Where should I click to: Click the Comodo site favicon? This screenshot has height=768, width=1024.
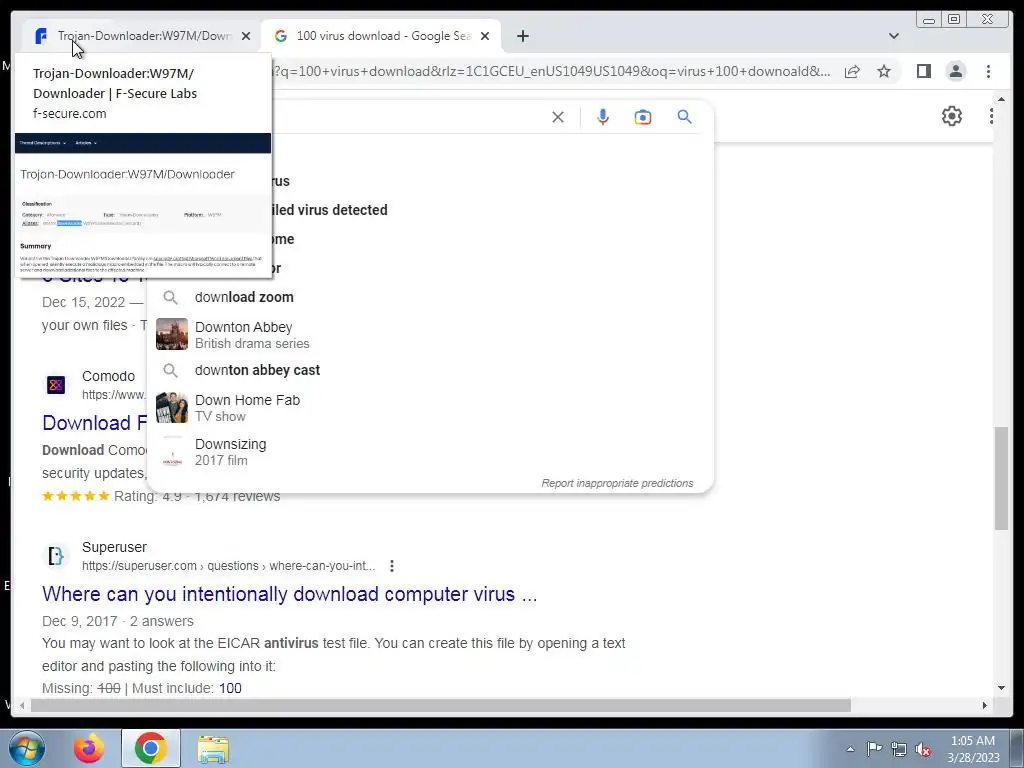pyautogui.click(x=56, y=385)
